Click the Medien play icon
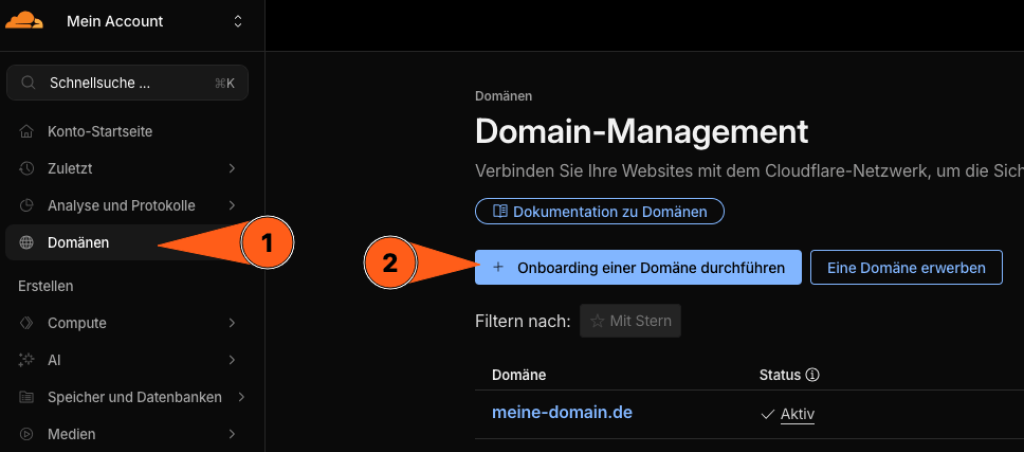Image resolution: width=1024 pixels, height=452 pixels. [27, 434]
